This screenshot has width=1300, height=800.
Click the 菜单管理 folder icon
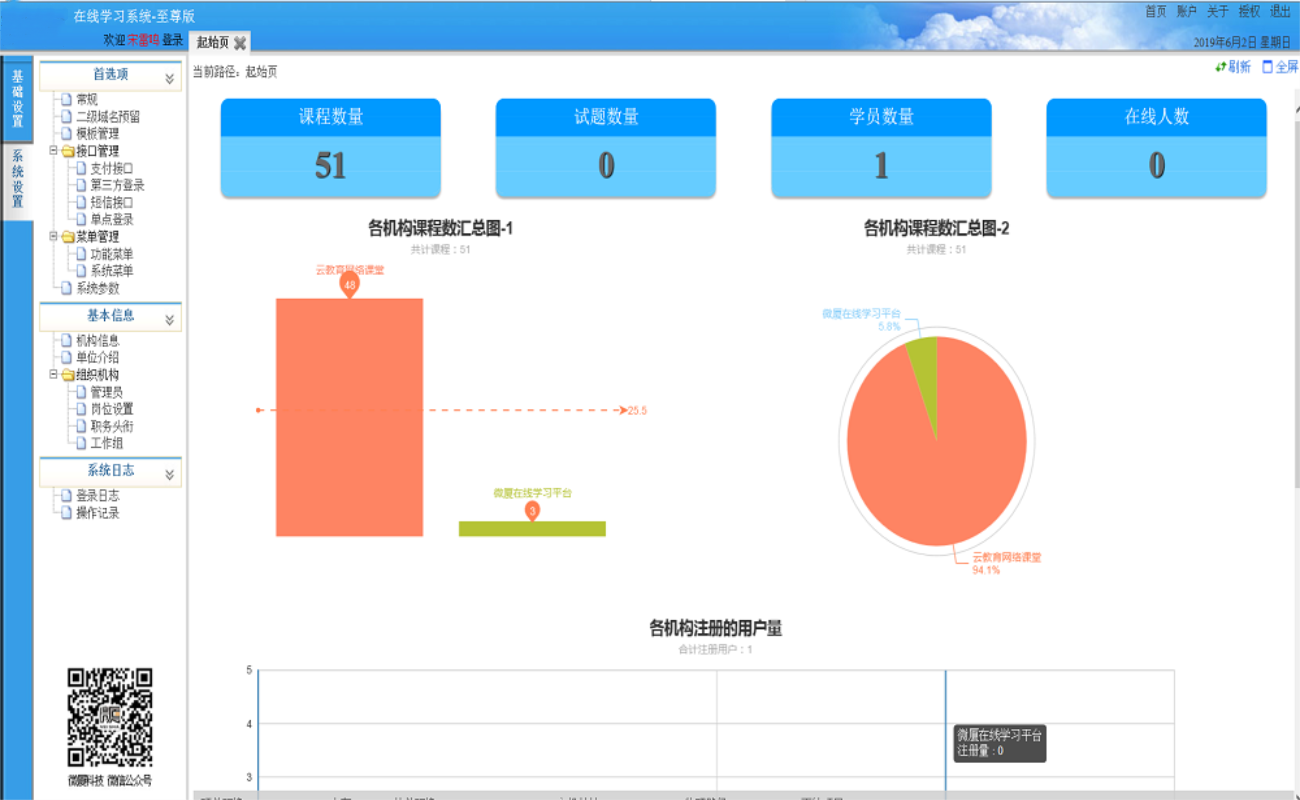tap(68, 237)
